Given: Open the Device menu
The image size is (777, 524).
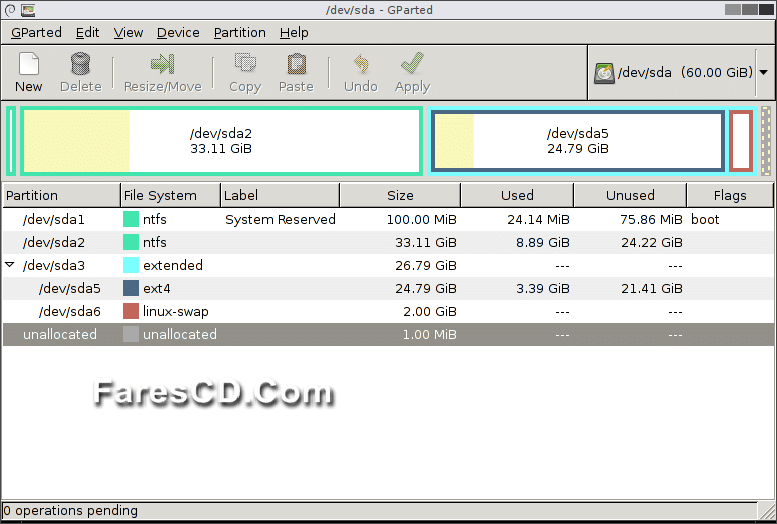Looking at the screenshot, I should [x=178, y=33].
